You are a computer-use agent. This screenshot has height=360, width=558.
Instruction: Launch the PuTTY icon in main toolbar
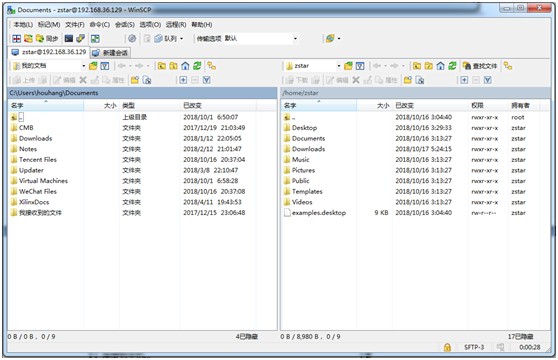click(x=81, y=38)
